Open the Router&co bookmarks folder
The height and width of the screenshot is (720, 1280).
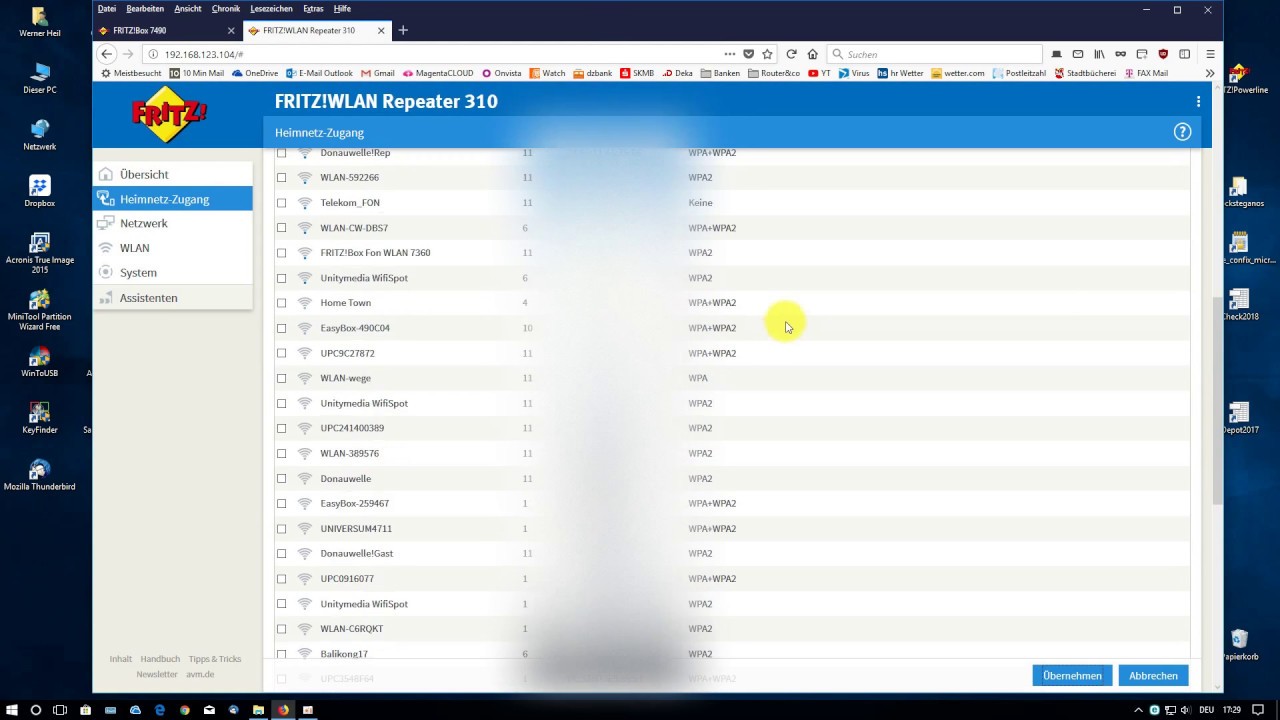(x=773, y=73)
